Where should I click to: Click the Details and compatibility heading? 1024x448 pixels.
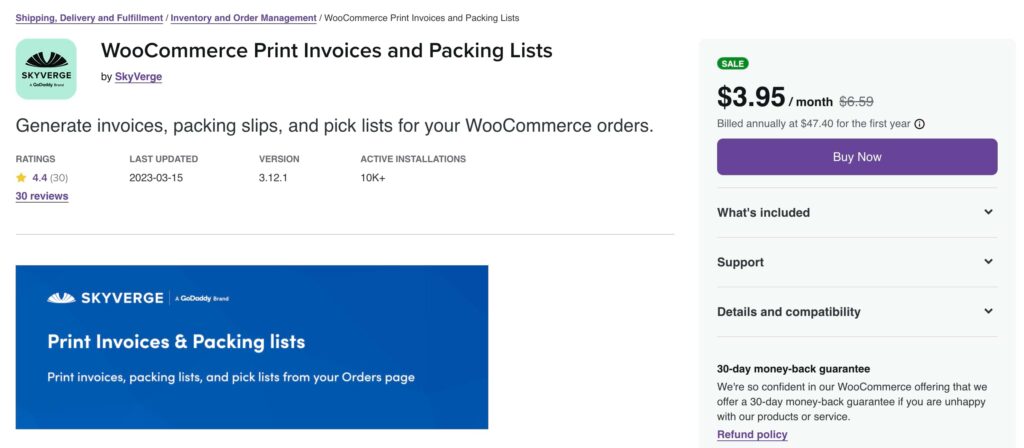789,312
